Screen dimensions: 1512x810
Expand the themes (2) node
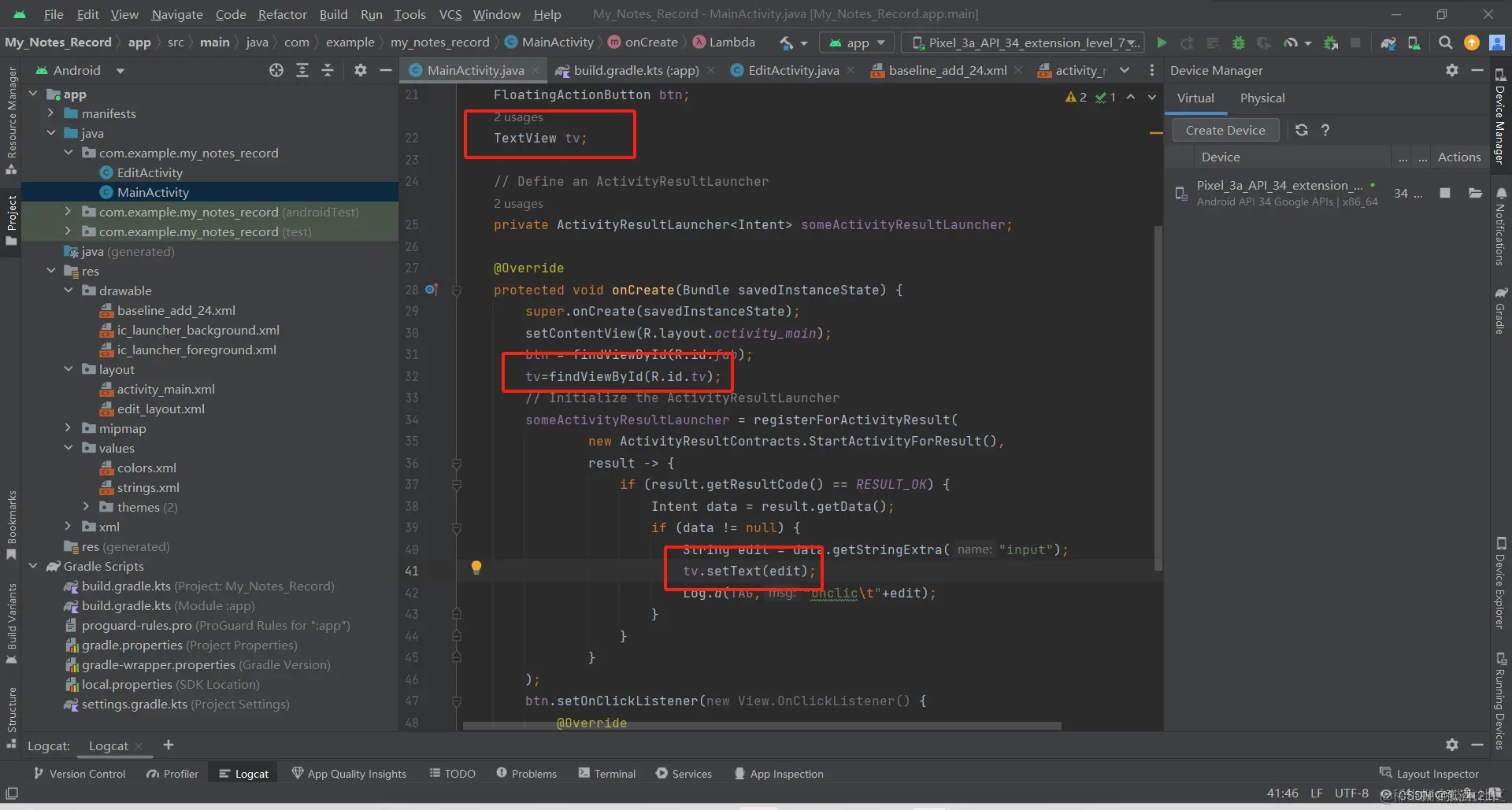tap(87, 507)
